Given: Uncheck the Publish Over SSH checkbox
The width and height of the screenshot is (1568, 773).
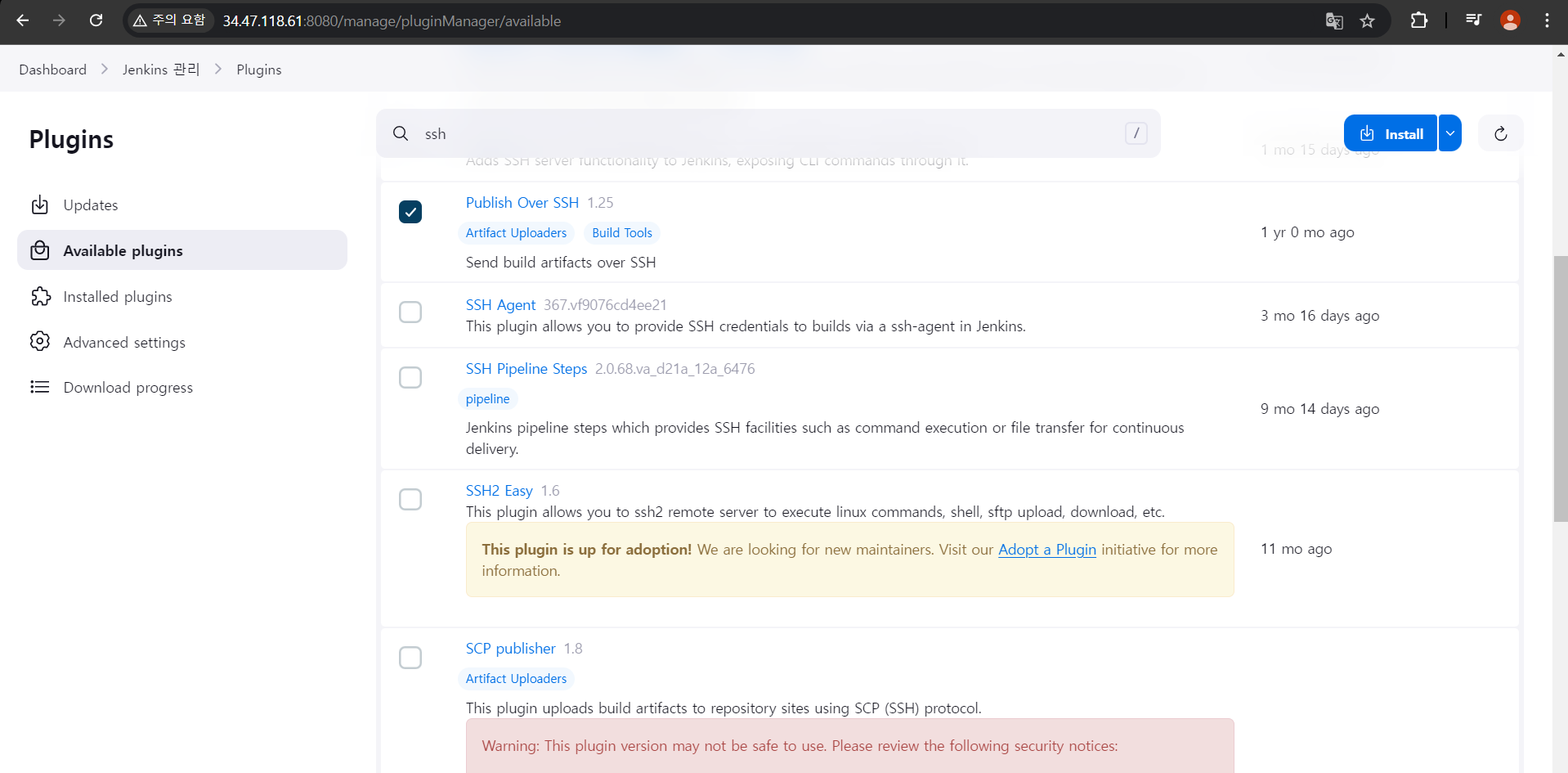Looking at the screenshot, I should tap(410, 212).
